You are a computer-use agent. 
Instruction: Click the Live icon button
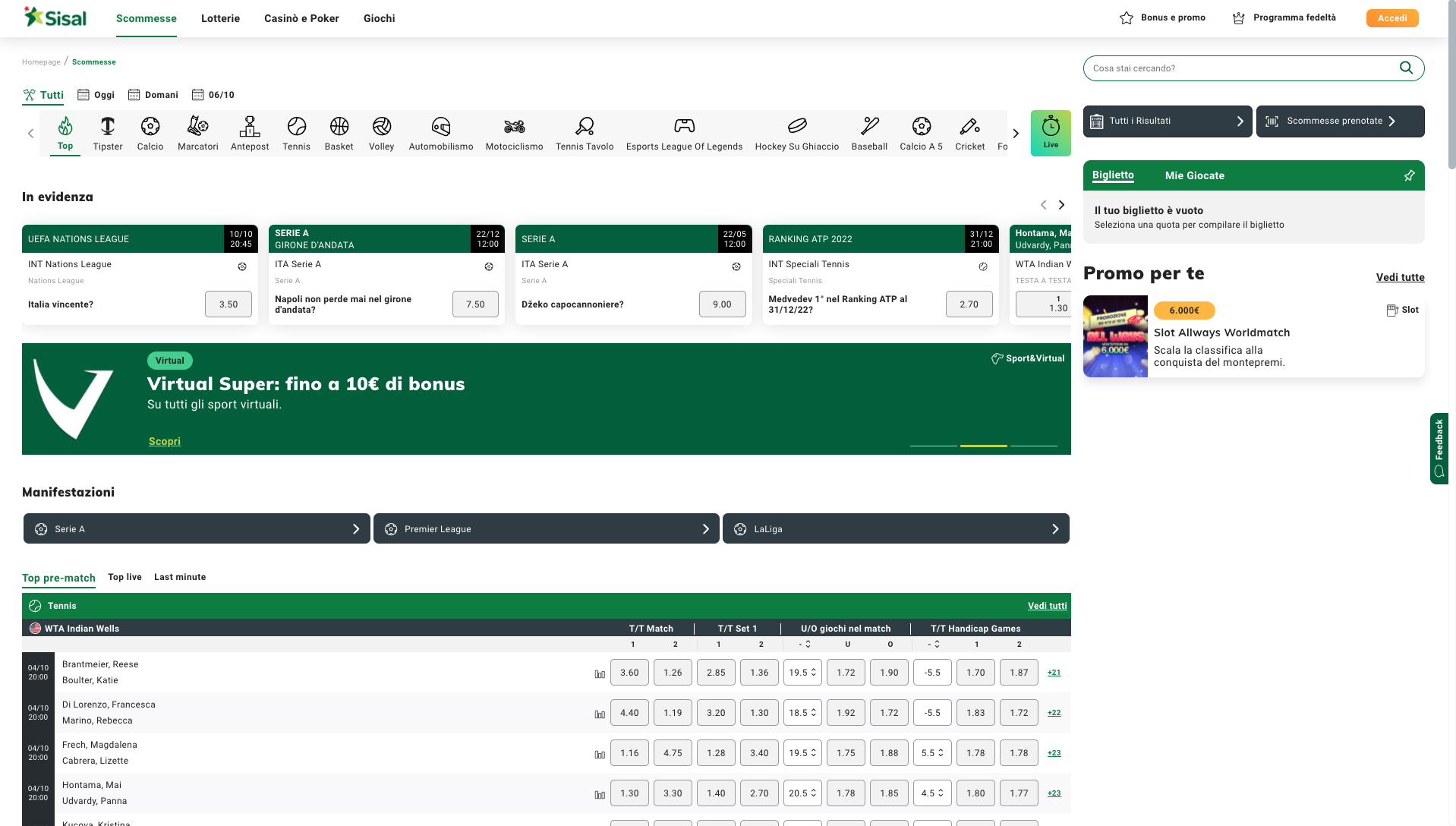[1051, 133]
